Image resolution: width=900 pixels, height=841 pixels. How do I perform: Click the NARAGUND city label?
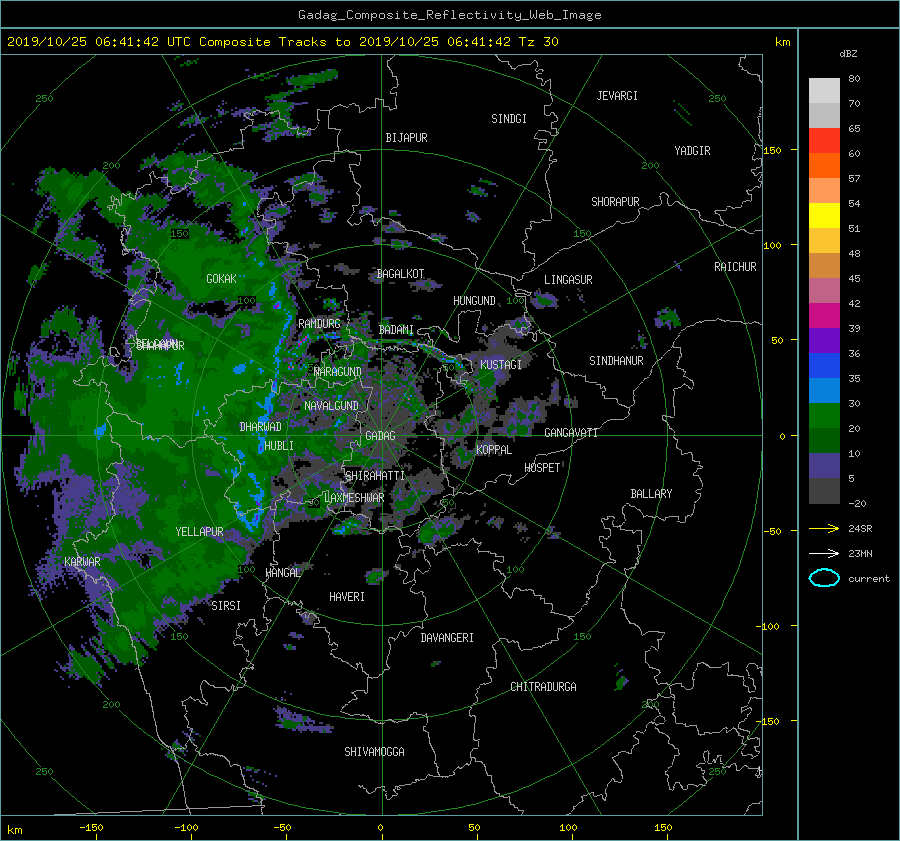338,372
